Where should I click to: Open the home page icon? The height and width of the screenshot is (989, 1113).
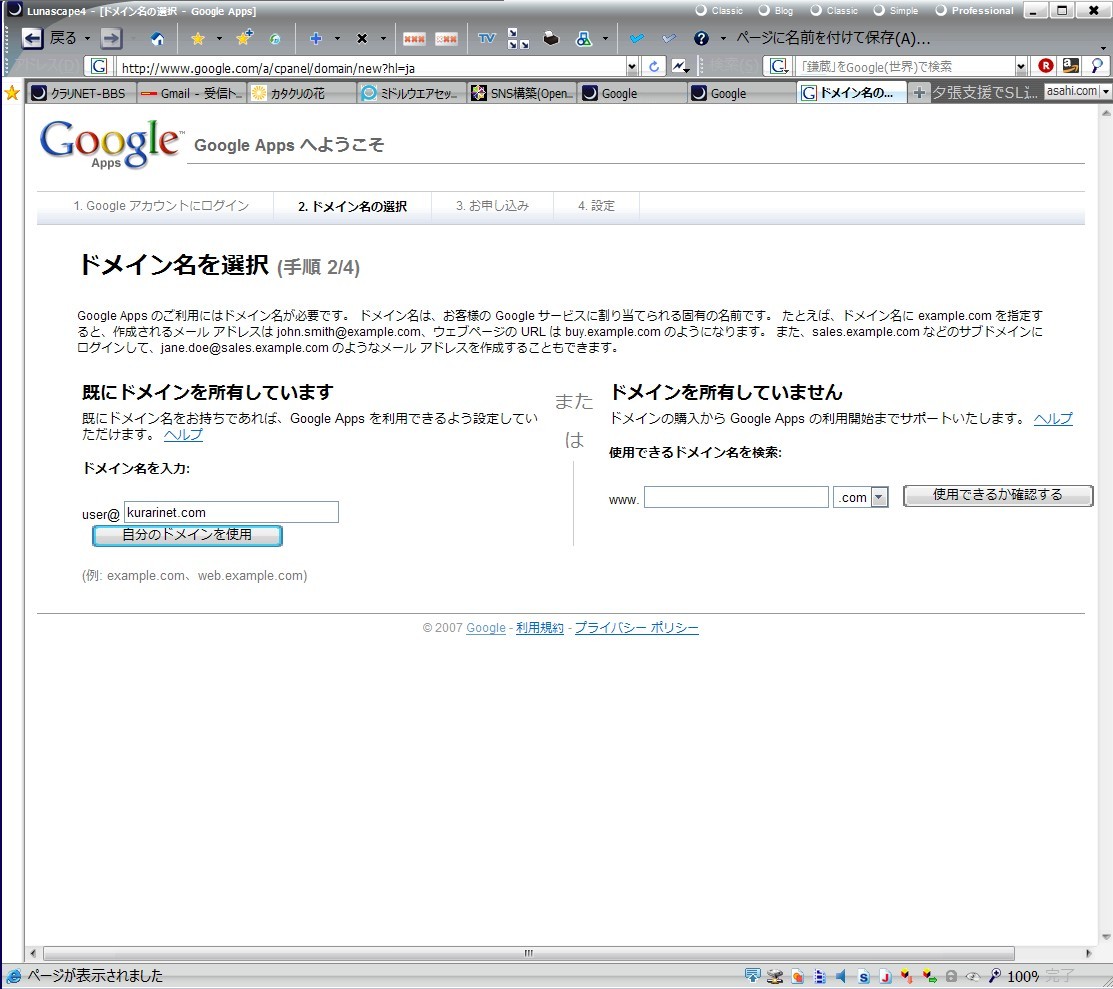coord(158,38)
